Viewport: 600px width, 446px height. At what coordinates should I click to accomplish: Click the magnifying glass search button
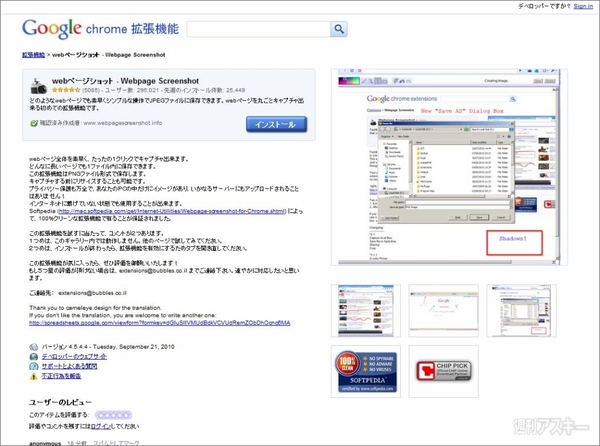[x=339, y=29]
